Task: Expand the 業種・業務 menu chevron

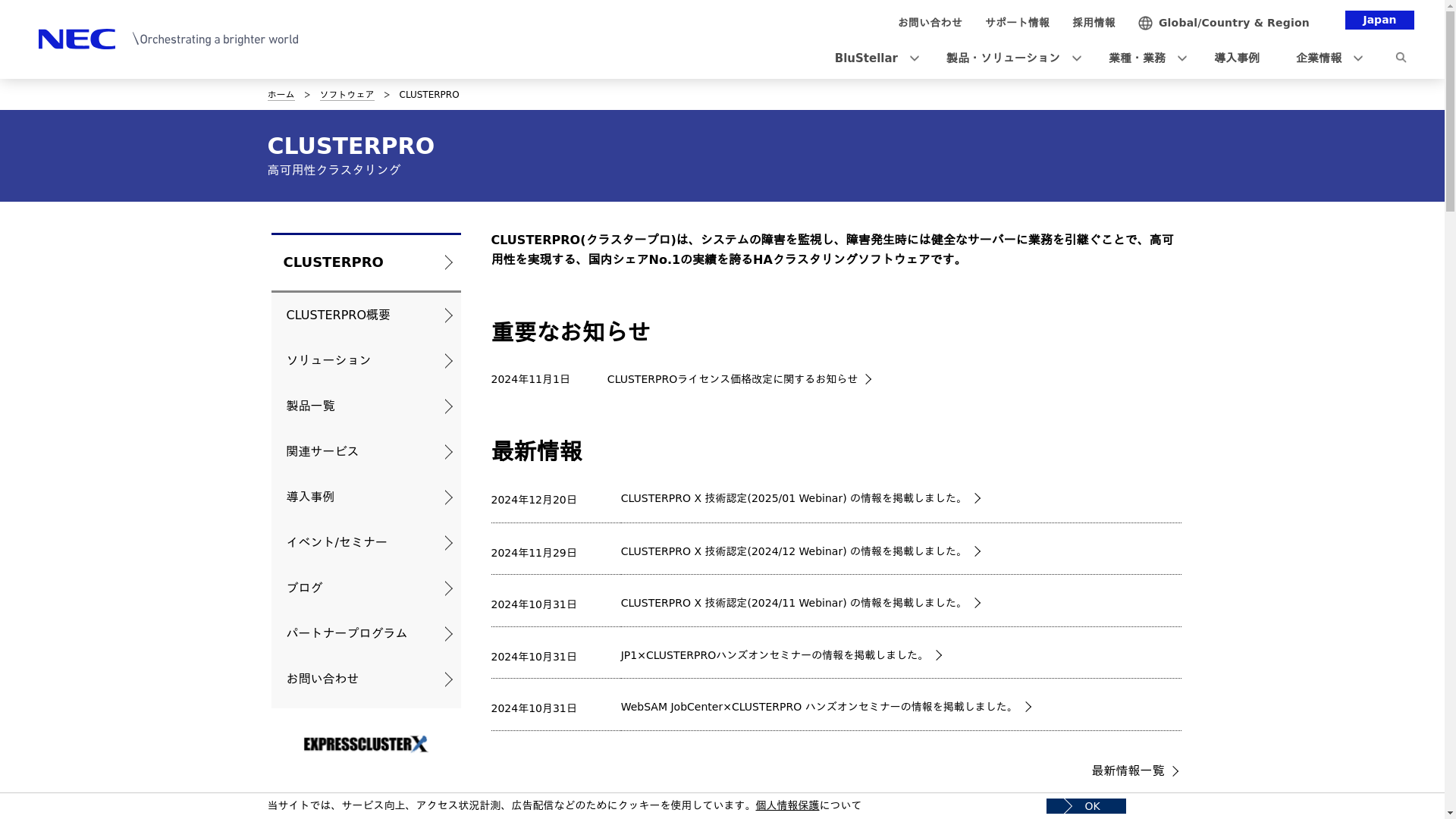Action: tap(1181, 58)
